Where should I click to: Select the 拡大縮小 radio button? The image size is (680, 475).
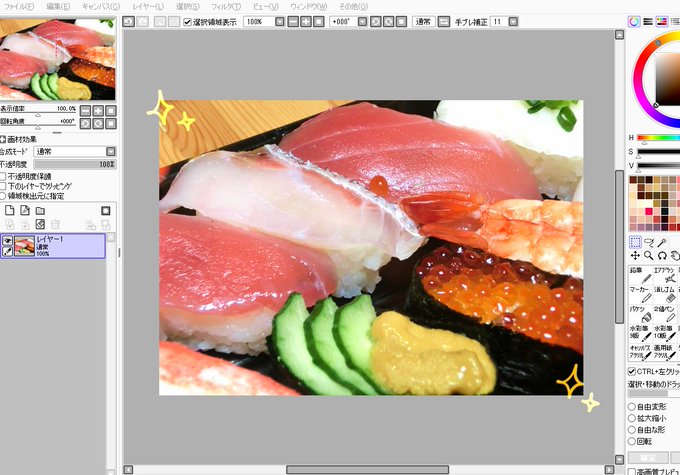(x=632, y=419)
